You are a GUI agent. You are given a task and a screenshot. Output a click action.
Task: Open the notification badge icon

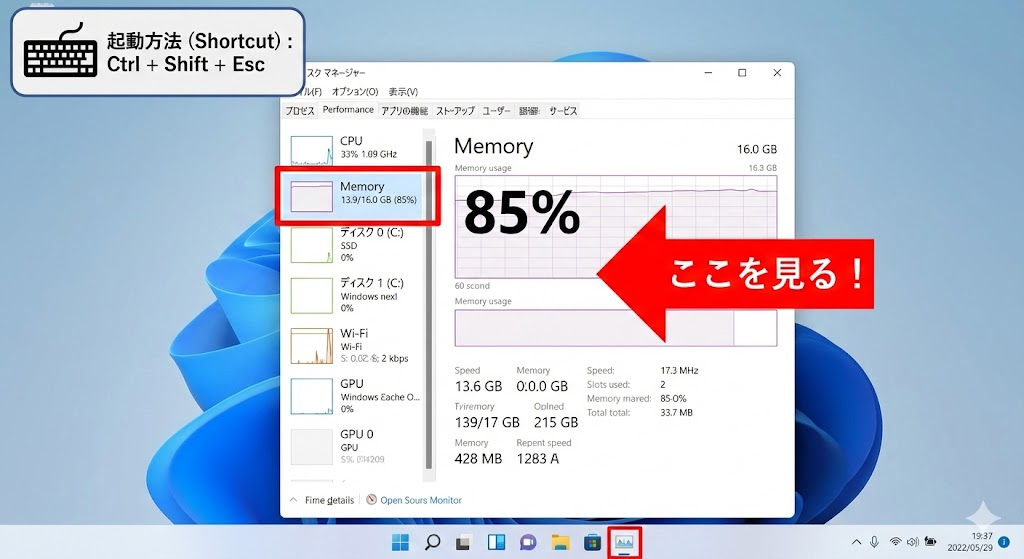(1004, 542)
